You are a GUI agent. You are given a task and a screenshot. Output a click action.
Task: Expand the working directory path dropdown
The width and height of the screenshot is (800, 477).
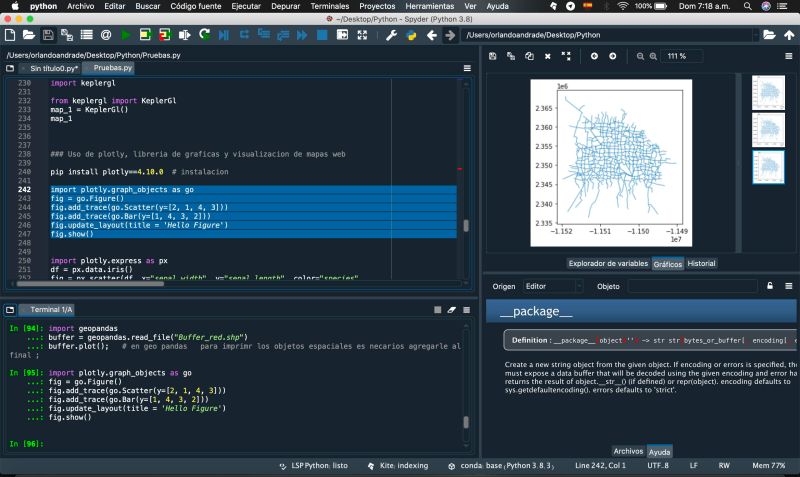pos(756,35)
